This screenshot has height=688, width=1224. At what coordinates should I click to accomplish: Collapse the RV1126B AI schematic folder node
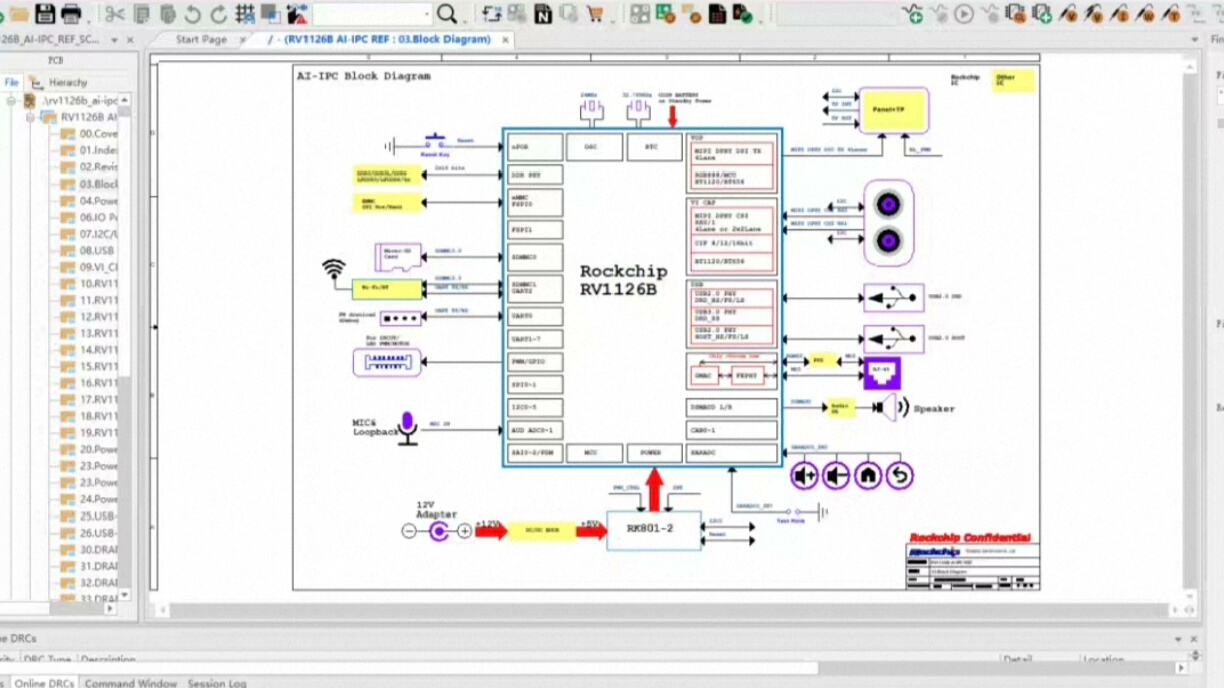point(30,117)
